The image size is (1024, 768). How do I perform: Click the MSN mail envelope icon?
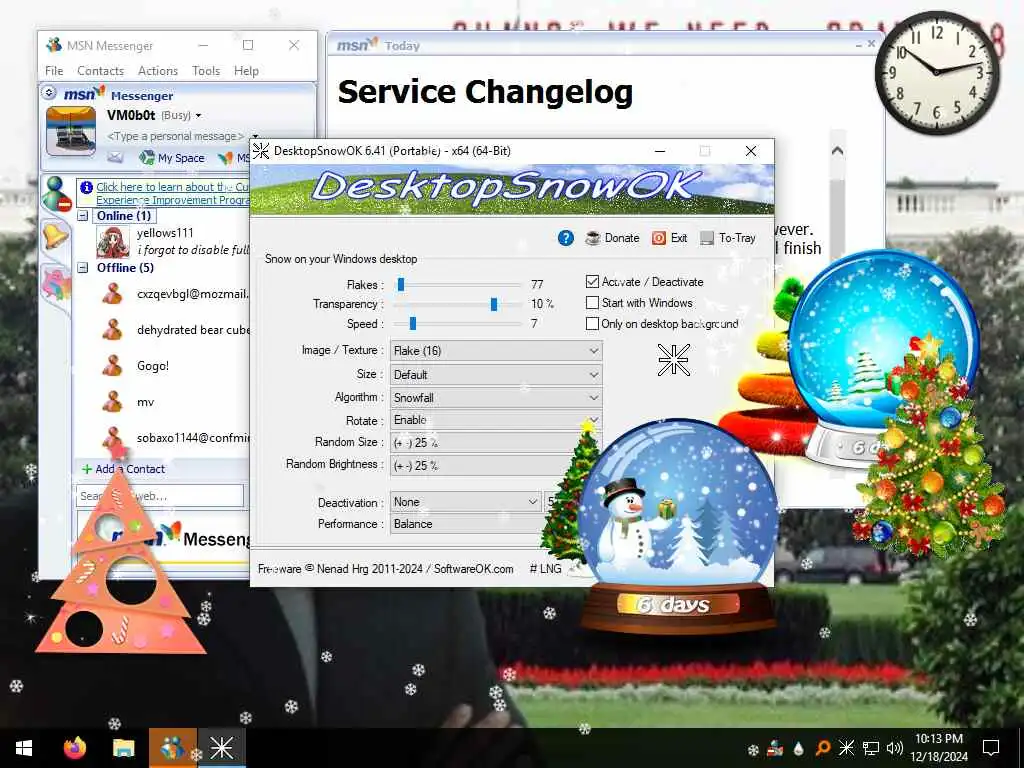(x=115, y=157)
